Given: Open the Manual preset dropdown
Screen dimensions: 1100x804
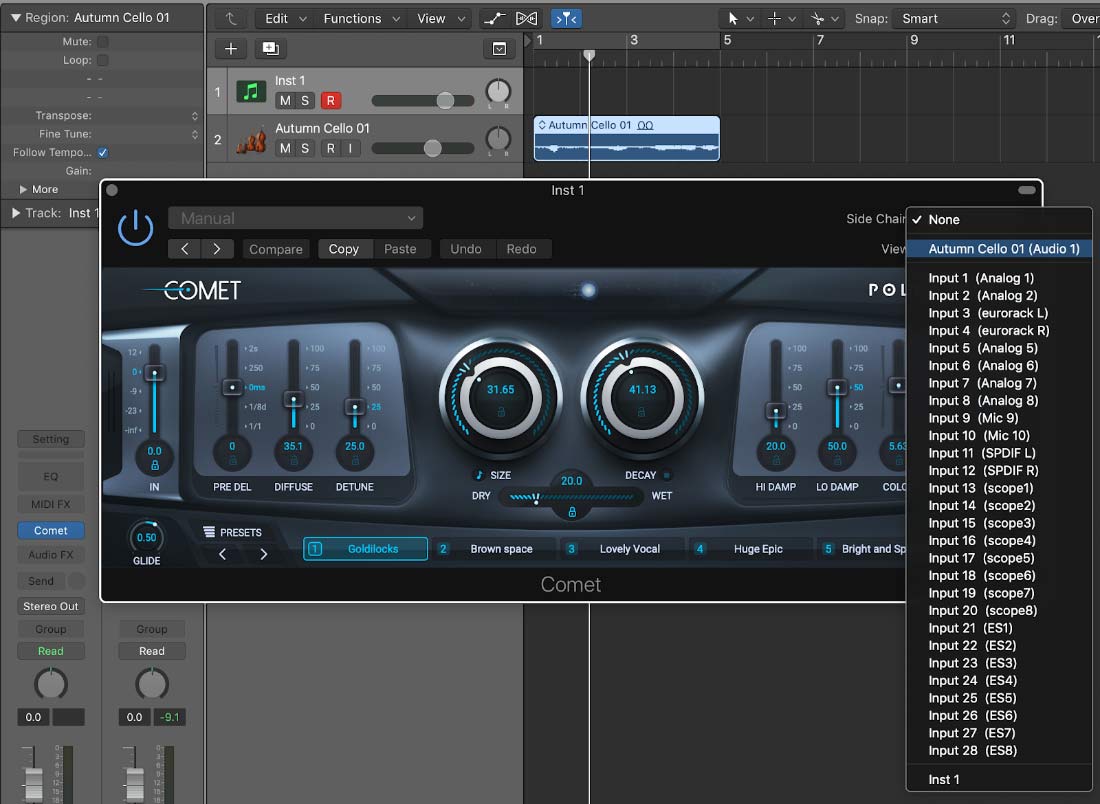Looking at the screenshot, I should pos(295,218).
